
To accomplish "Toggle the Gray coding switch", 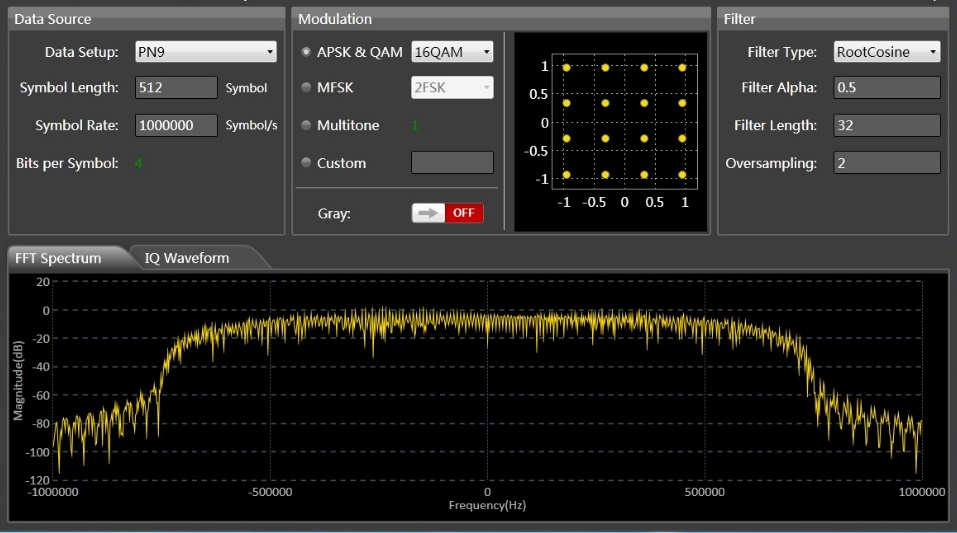I will [x=447, y=213].
